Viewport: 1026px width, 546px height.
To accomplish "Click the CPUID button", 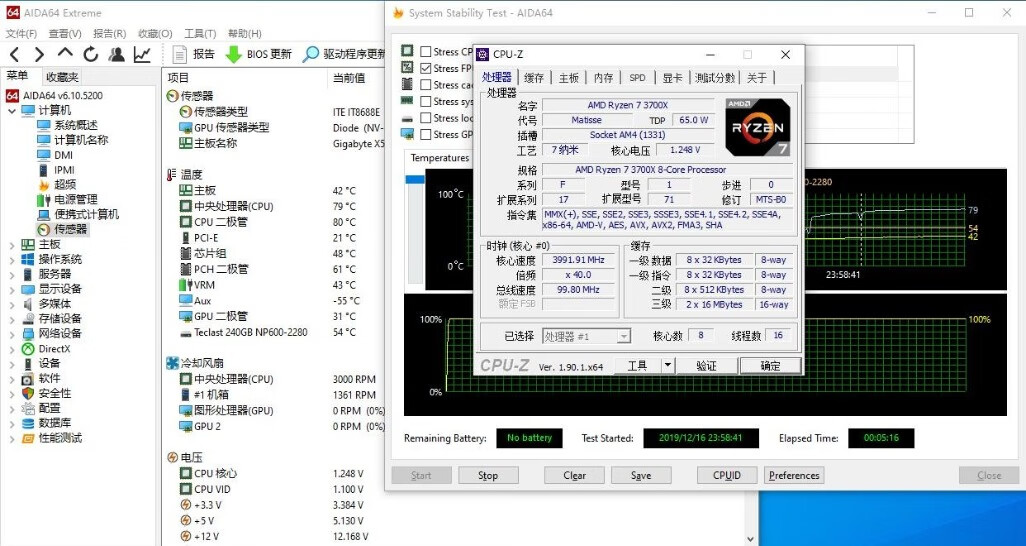I will coord(727,475).
